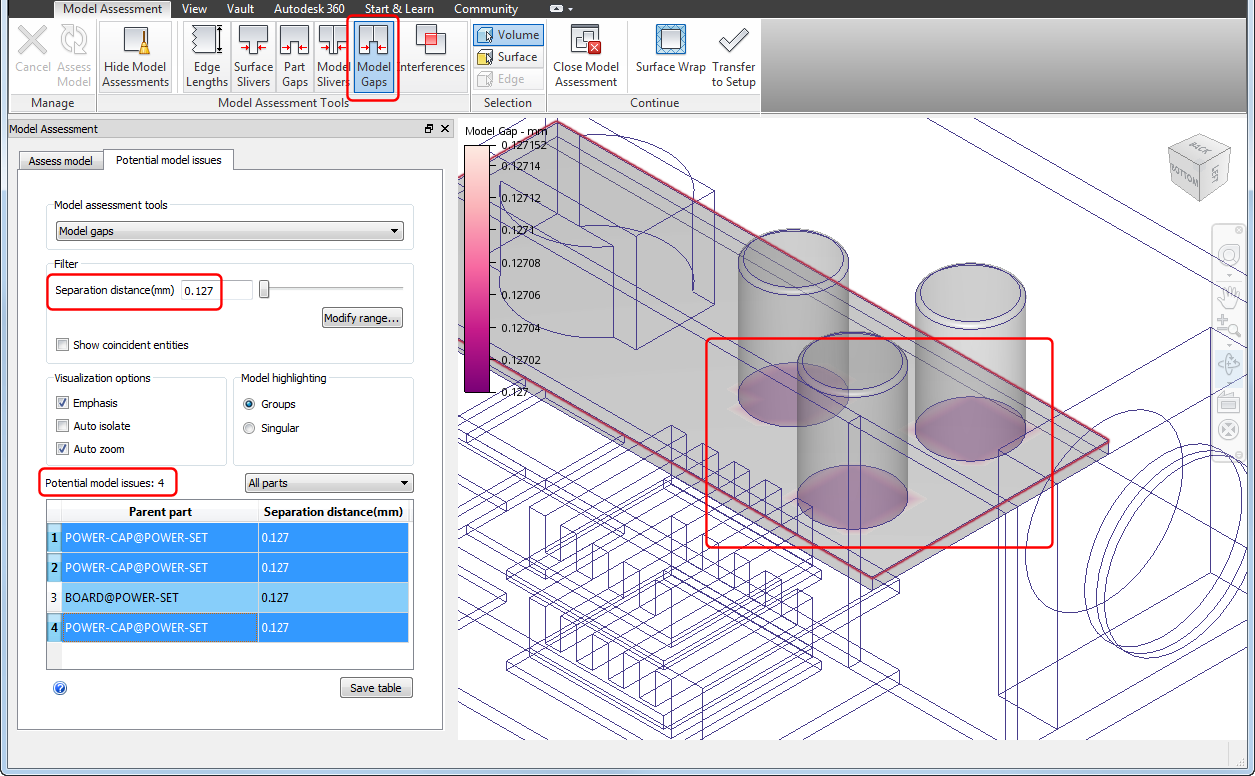Switch to the Vault ribbon tab
Viewport: 1255px width, 776px height.
tap(240, 9)
